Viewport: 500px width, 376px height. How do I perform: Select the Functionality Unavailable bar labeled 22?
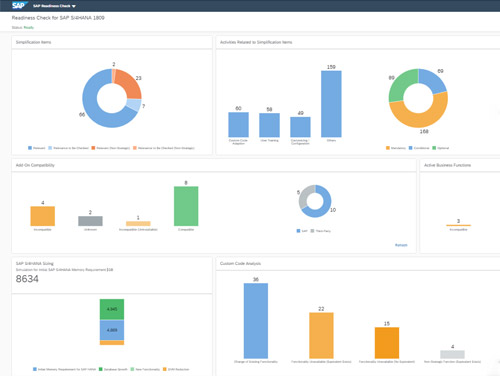[x=321, y=335]
